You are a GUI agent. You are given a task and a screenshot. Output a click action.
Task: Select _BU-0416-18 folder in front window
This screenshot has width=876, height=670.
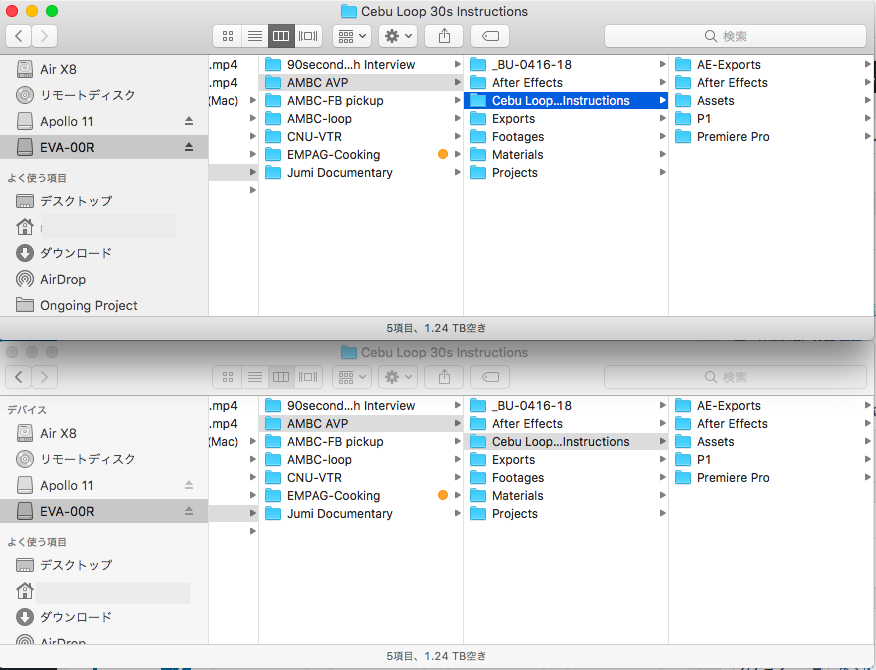point(566,65)
